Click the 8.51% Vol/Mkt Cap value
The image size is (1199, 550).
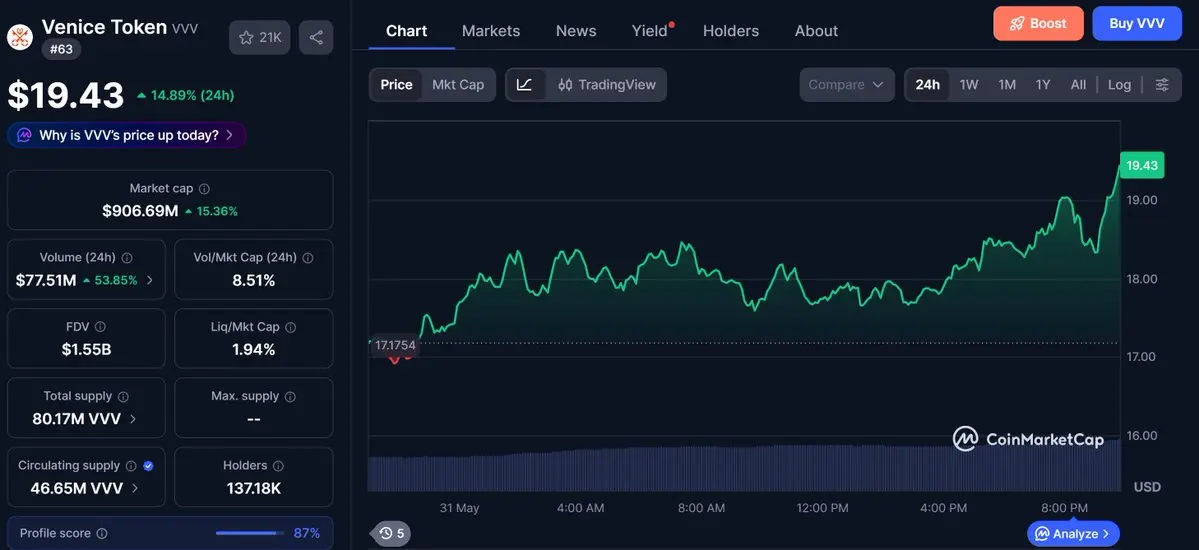[x=254, y=281]
